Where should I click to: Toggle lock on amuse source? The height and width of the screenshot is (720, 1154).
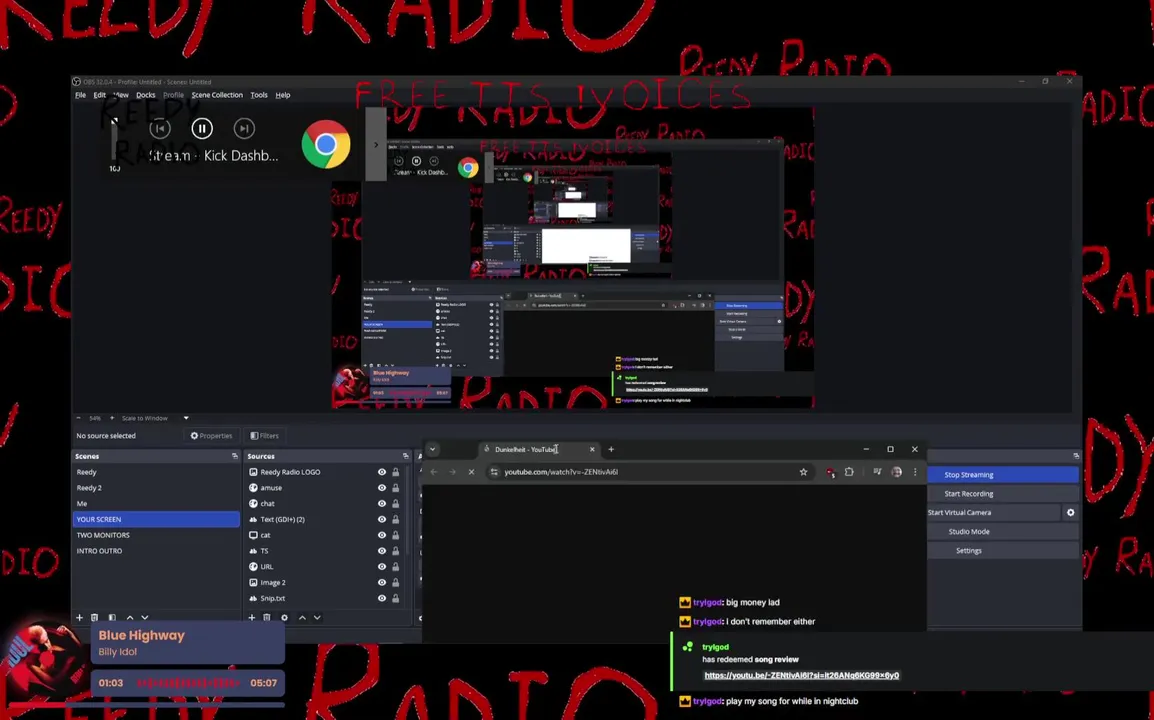[395, 488]
